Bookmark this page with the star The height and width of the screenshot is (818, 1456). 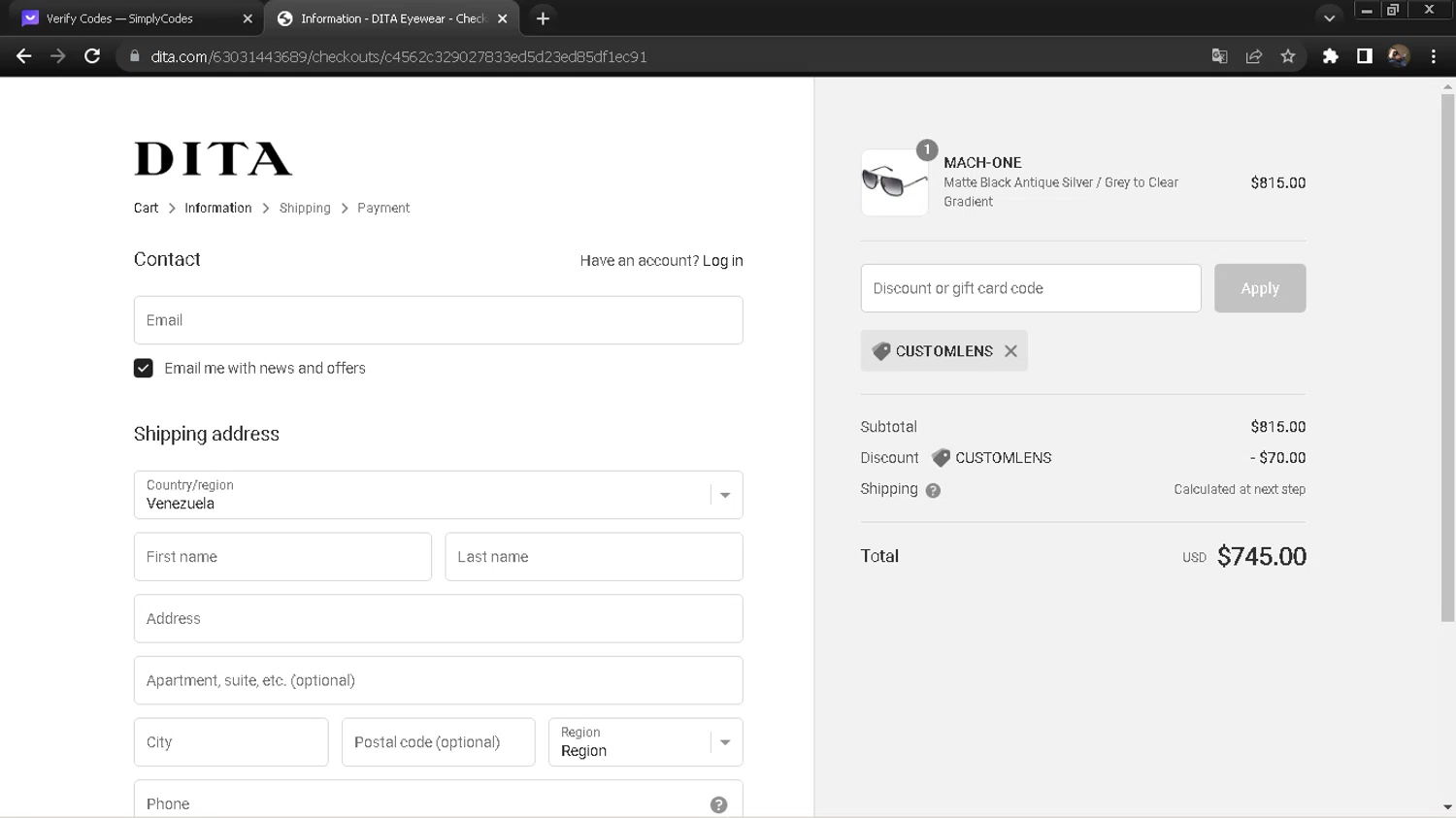click(x=1288, y=56)
